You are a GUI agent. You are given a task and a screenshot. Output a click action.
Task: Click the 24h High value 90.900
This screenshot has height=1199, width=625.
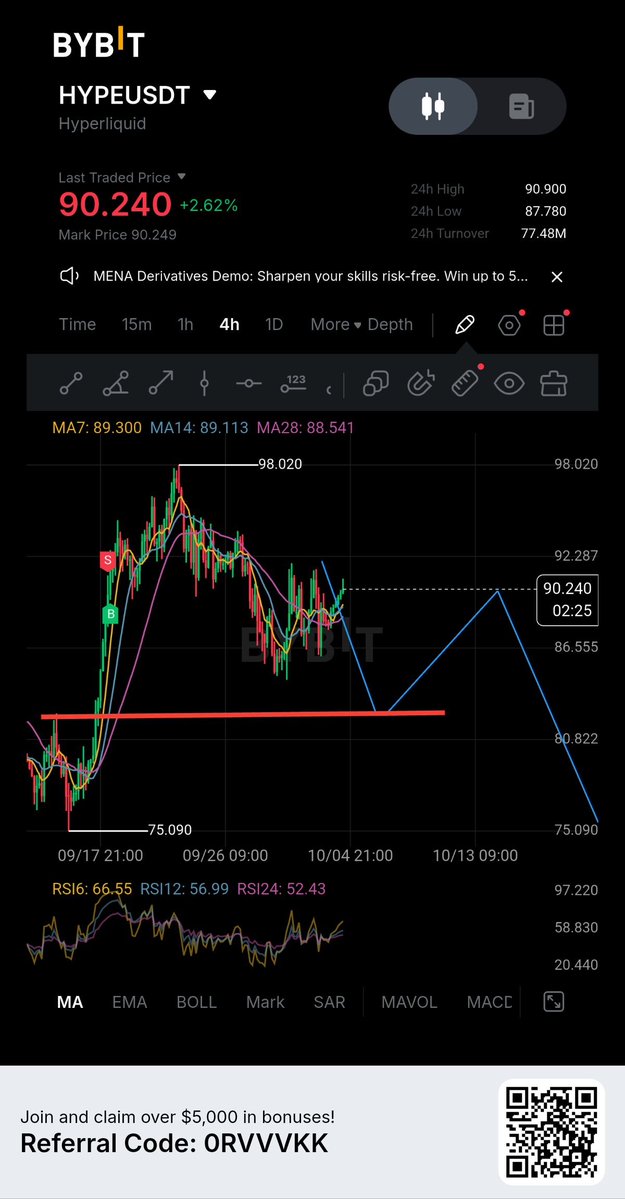click(545, 189)
